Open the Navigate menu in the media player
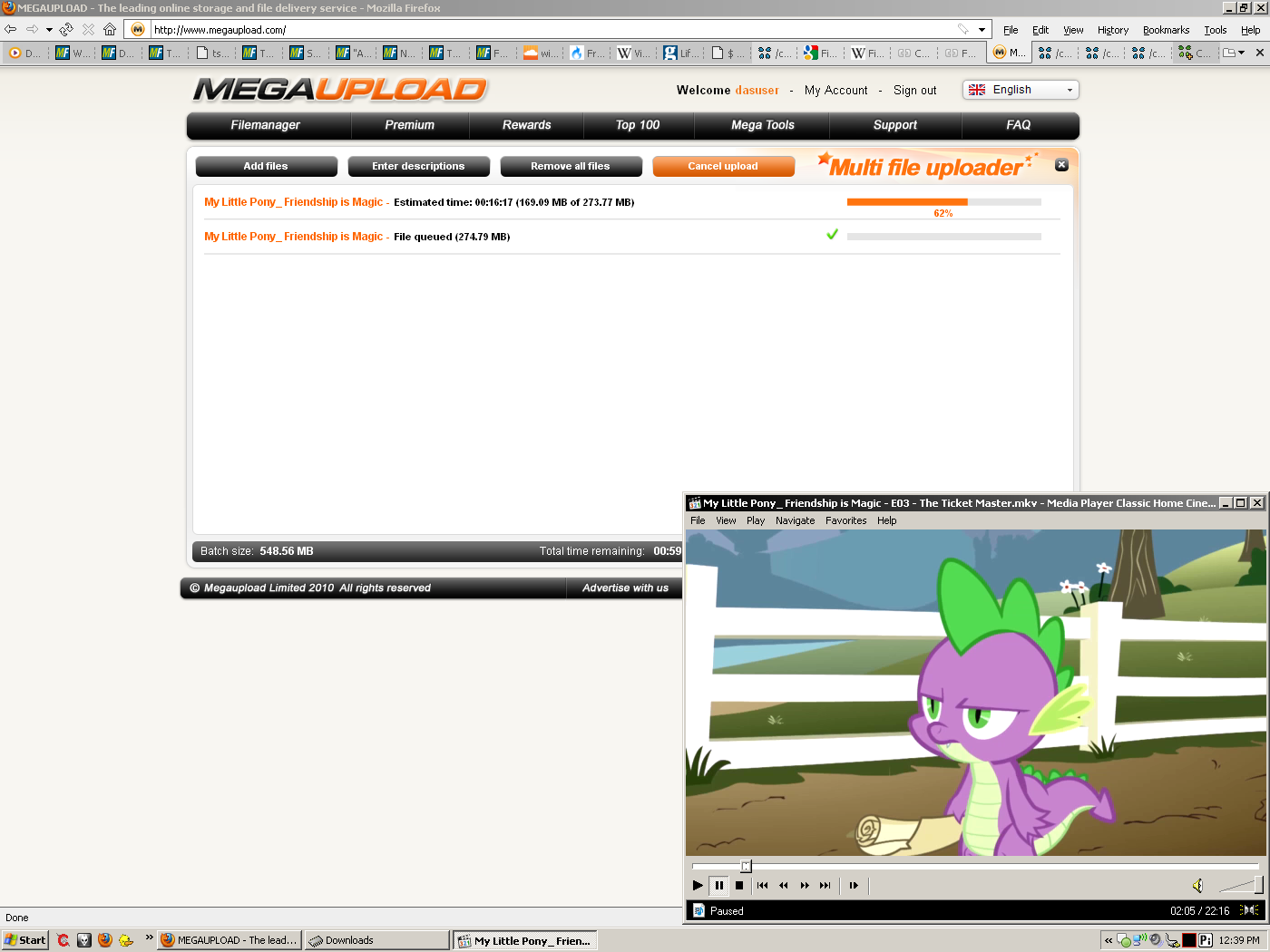This screenshot has width=1270, height=952. coord(795,520)
